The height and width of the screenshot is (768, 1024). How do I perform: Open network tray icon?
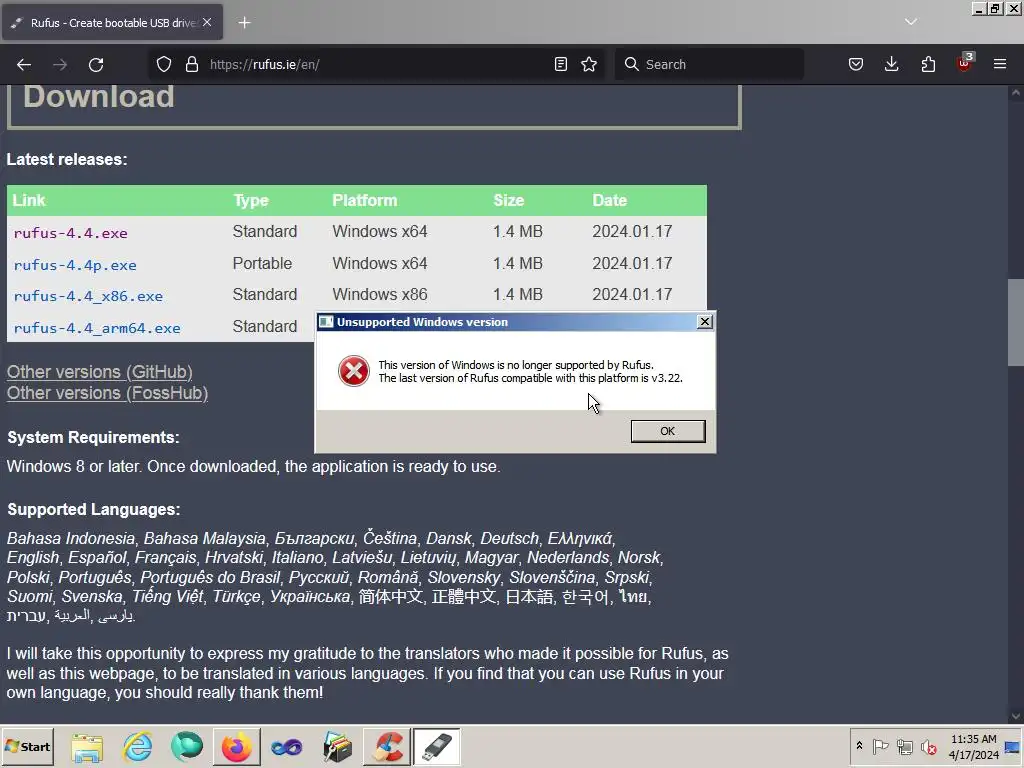coord(904,746)
